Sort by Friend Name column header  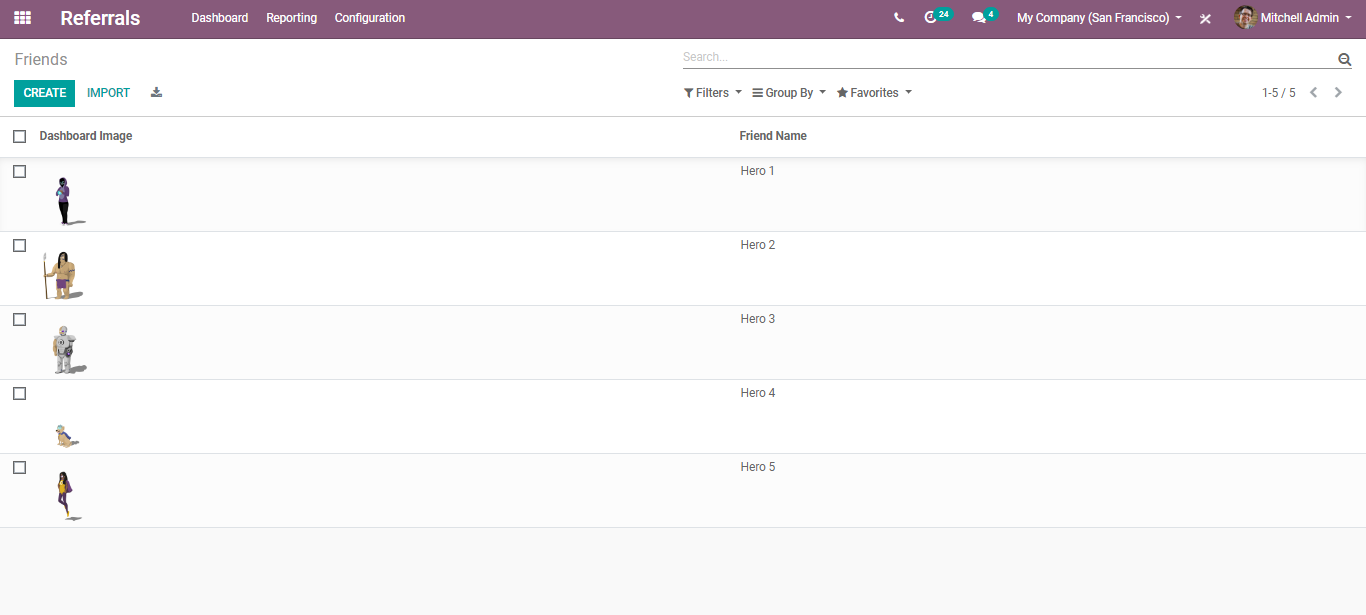pyautogui.click(x=773, y=136)
